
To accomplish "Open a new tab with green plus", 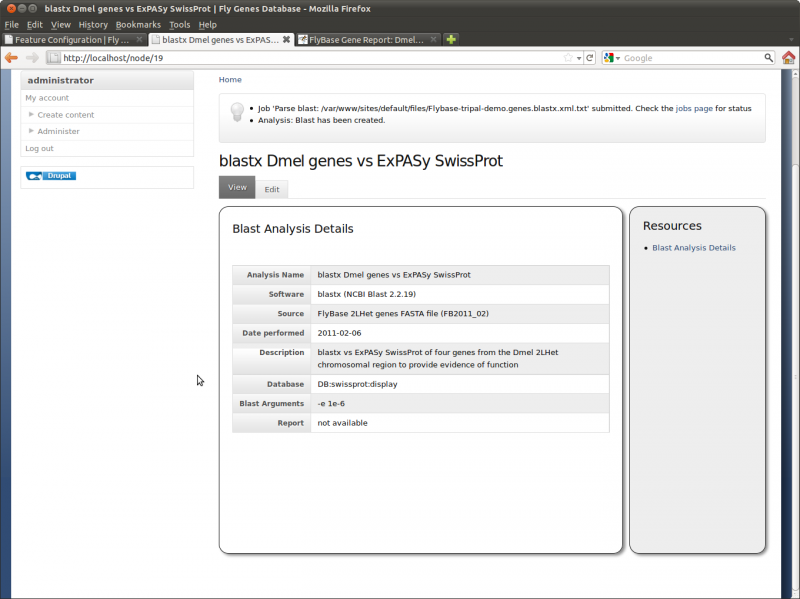I will click(x=451, y=39).
